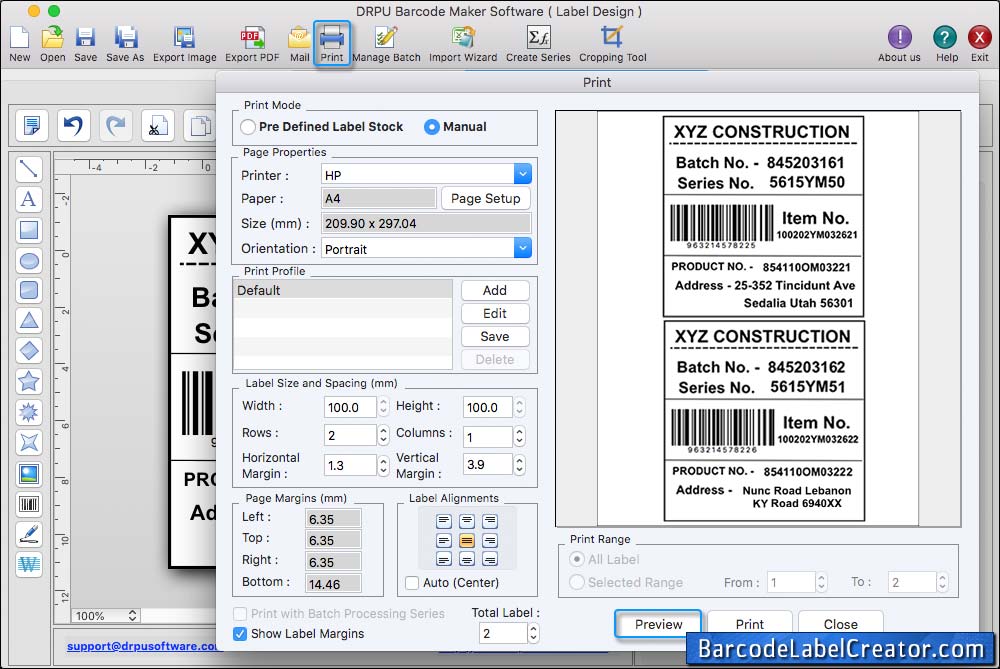Select Pre Defined Label Stock mode
This screenshot has width=1000, height=669.
(x=248, y=127)
